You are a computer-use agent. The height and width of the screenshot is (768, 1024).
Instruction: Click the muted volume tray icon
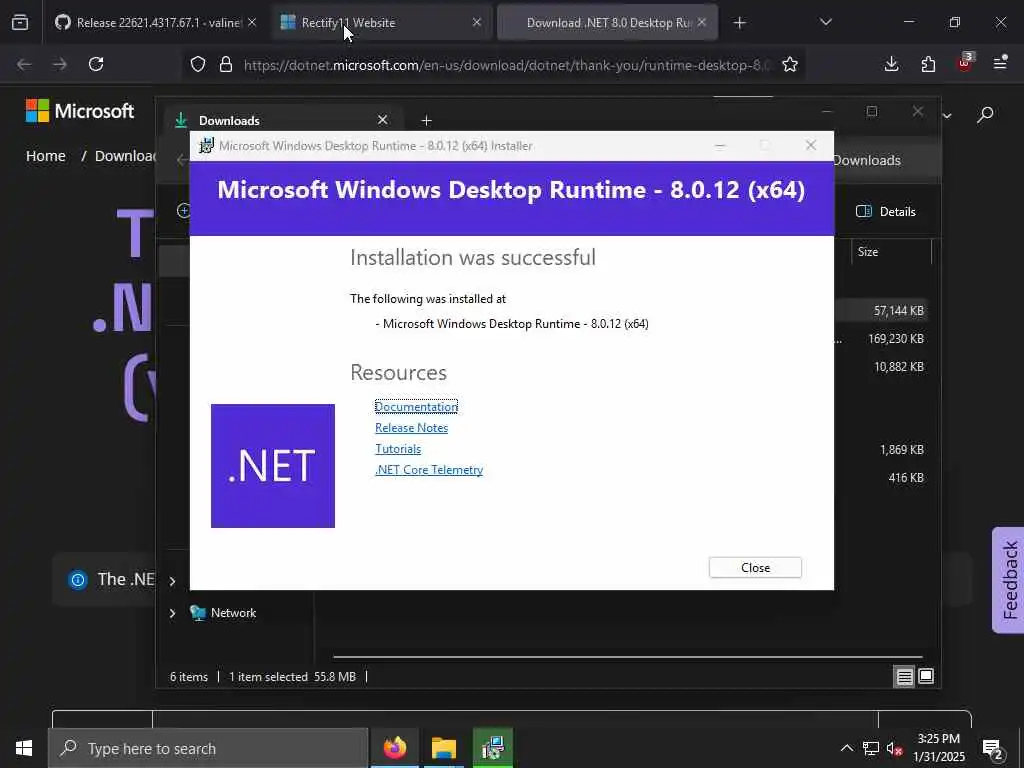895,748
